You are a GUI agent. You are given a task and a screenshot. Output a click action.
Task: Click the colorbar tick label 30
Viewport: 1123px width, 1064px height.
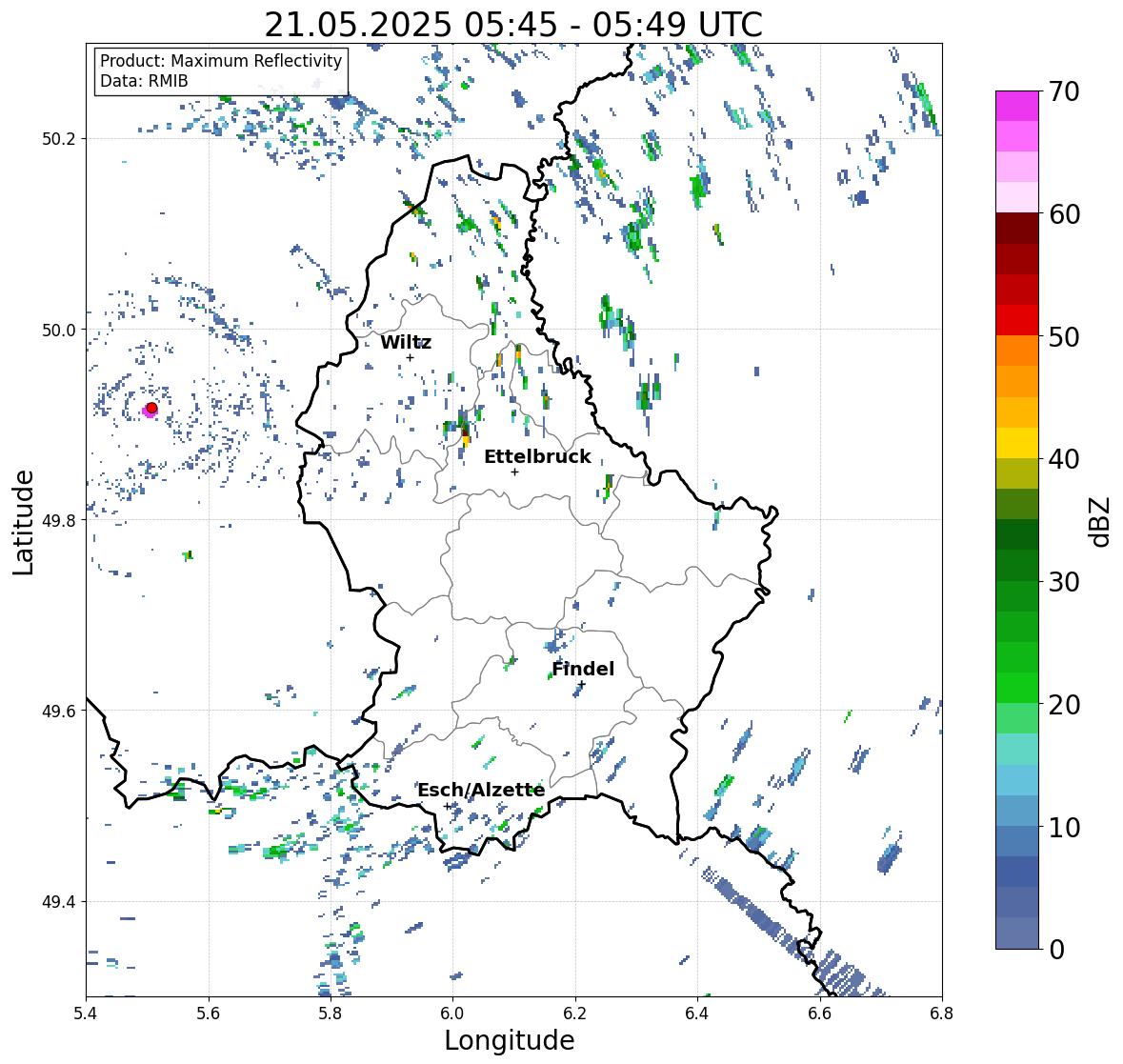tap(1064, 581)
